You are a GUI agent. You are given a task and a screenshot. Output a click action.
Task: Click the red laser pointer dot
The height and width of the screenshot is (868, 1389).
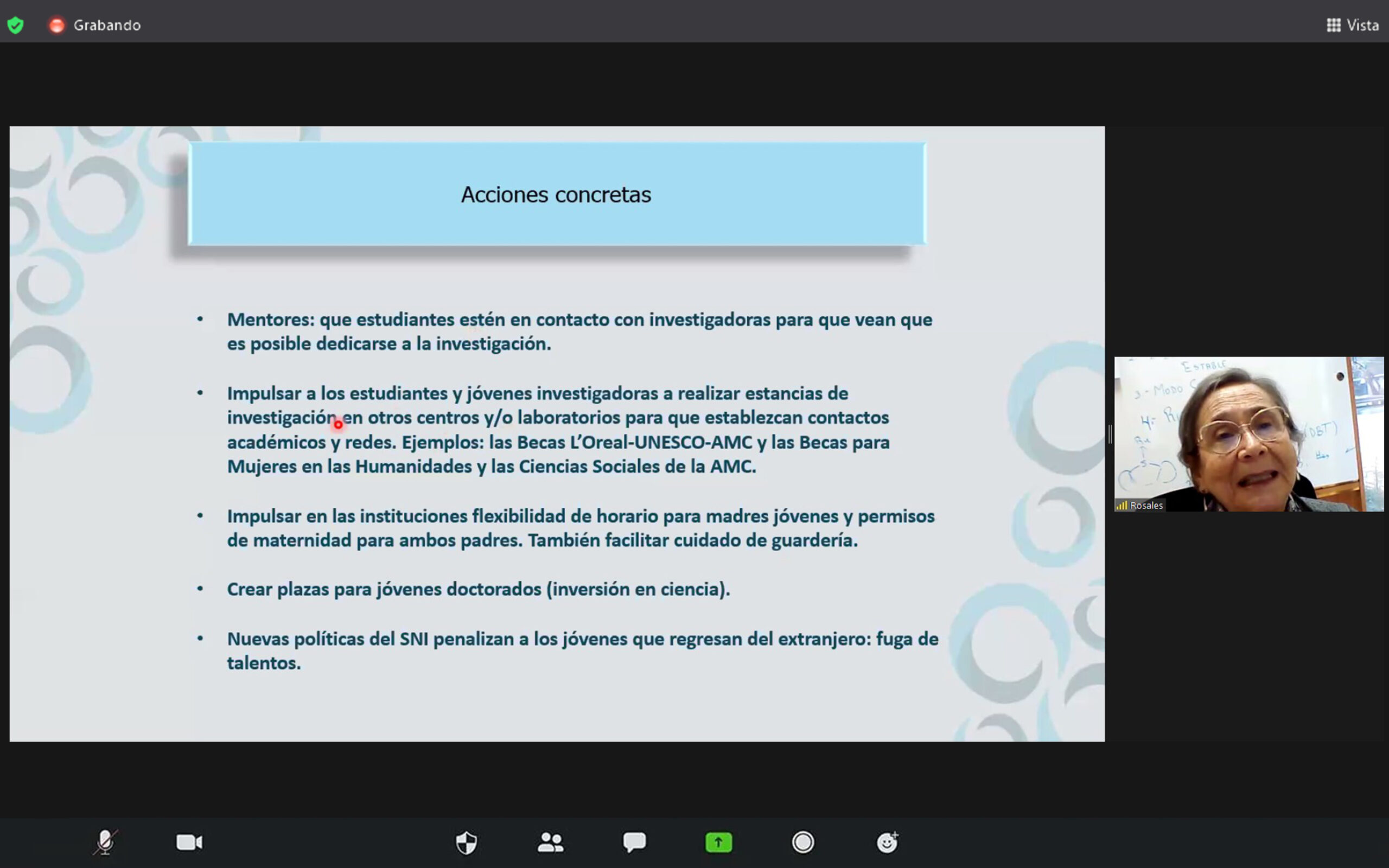[x=338, y=425]
